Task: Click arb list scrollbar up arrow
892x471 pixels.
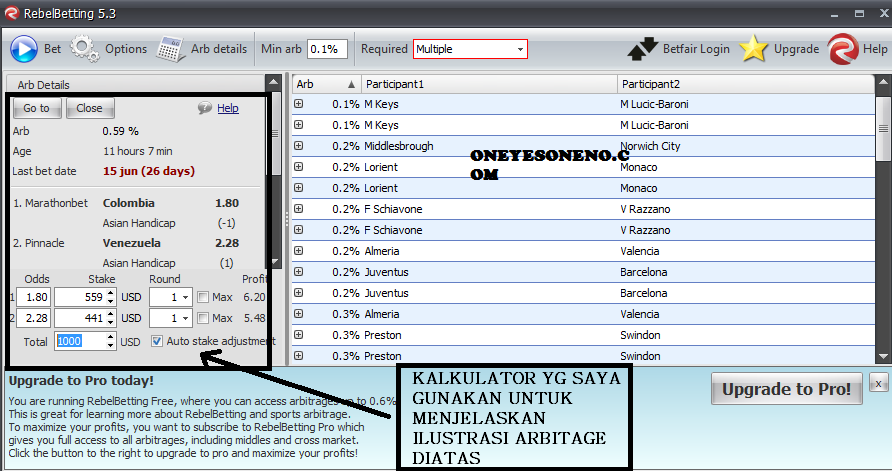Action: tap(883, 83)
